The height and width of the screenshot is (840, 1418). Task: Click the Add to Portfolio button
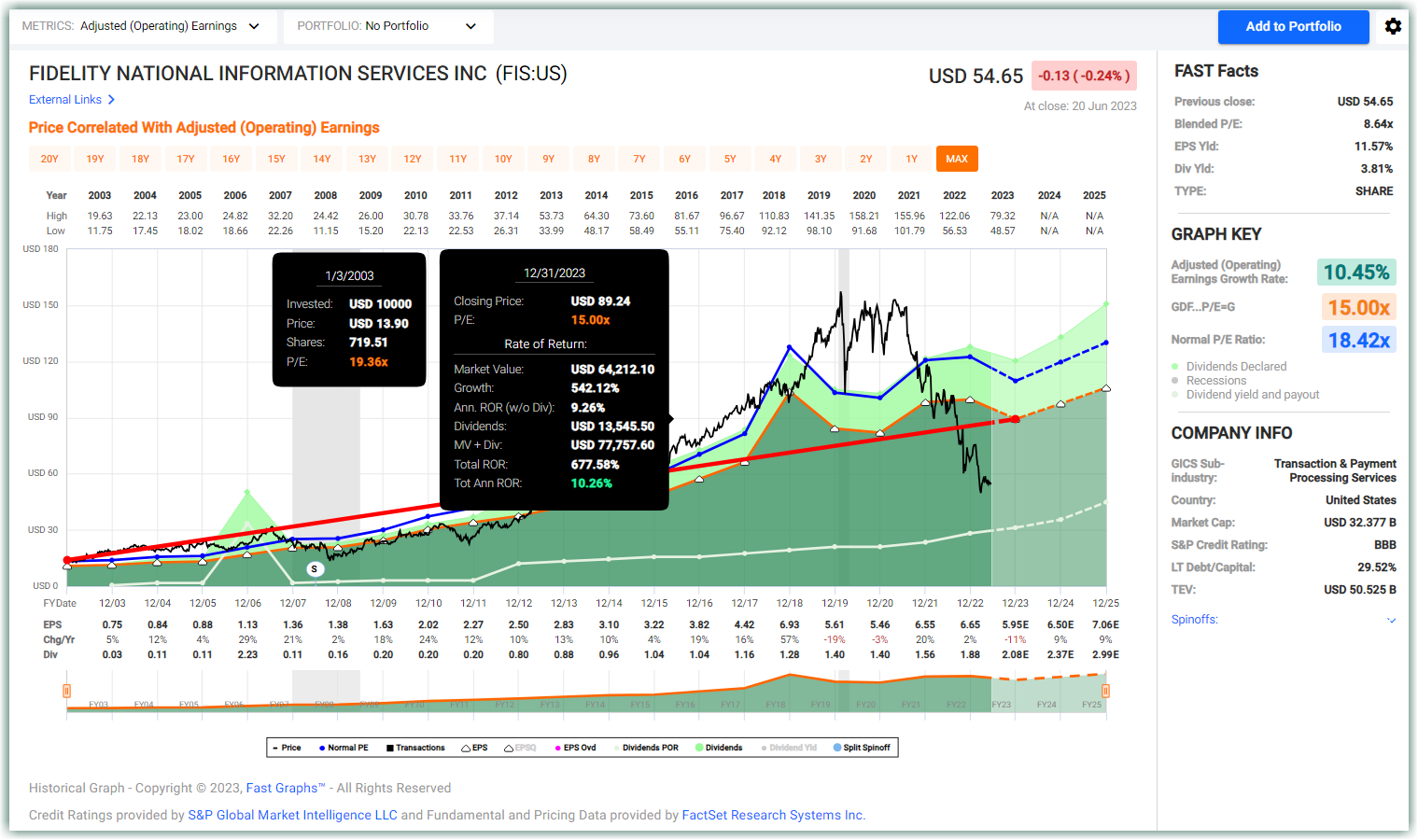[x=1293, y=26]
